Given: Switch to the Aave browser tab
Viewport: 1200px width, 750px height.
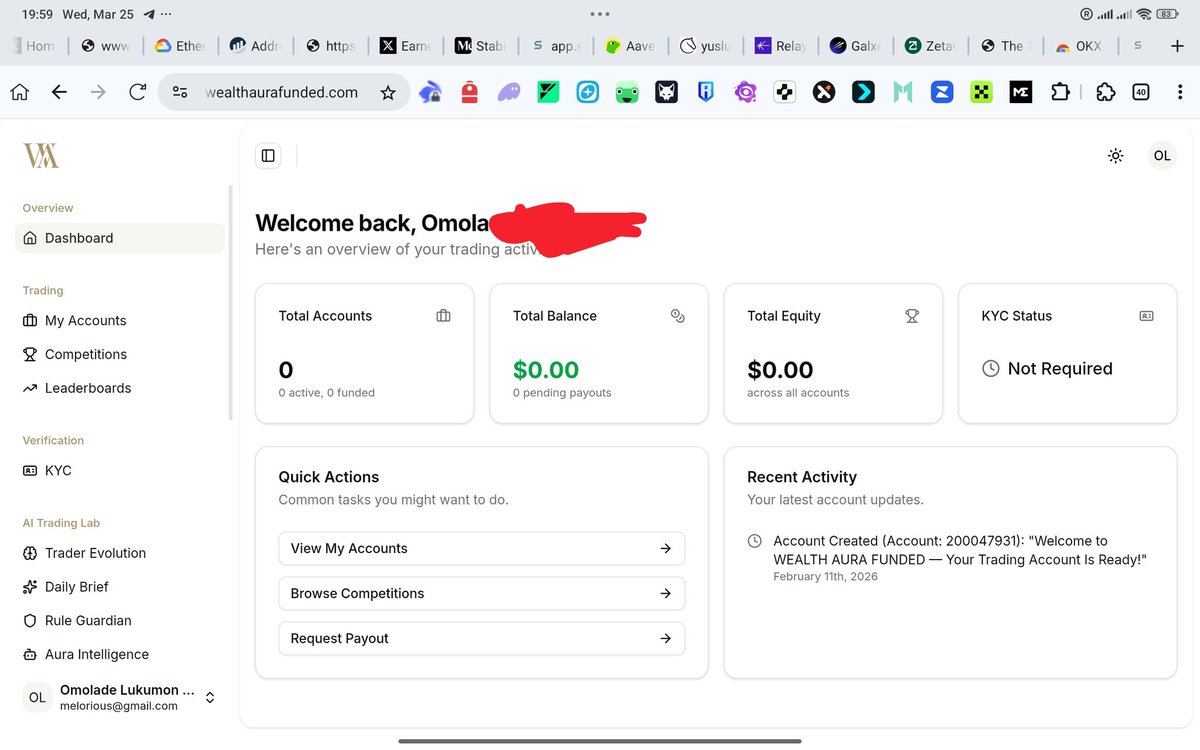Looking at the screenshot, I should tap(629, 46).
